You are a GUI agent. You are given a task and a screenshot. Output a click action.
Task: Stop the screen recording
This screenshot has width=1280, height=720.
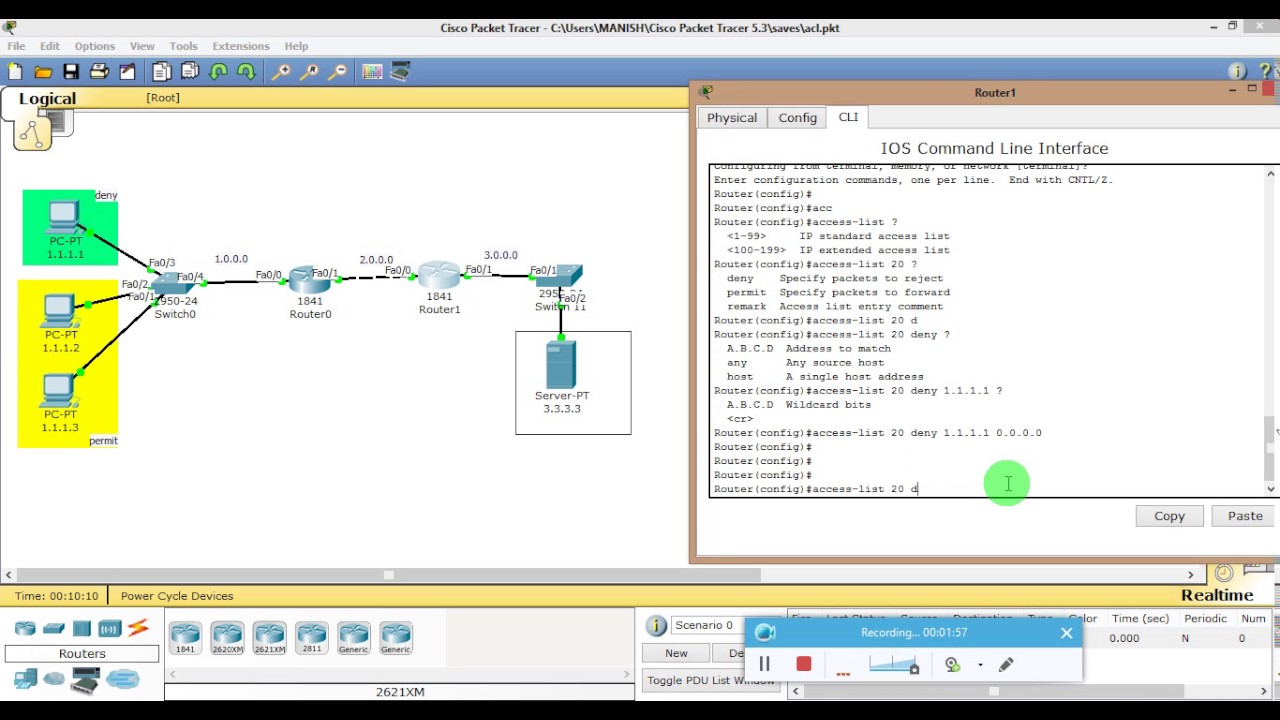pos(803,664)
